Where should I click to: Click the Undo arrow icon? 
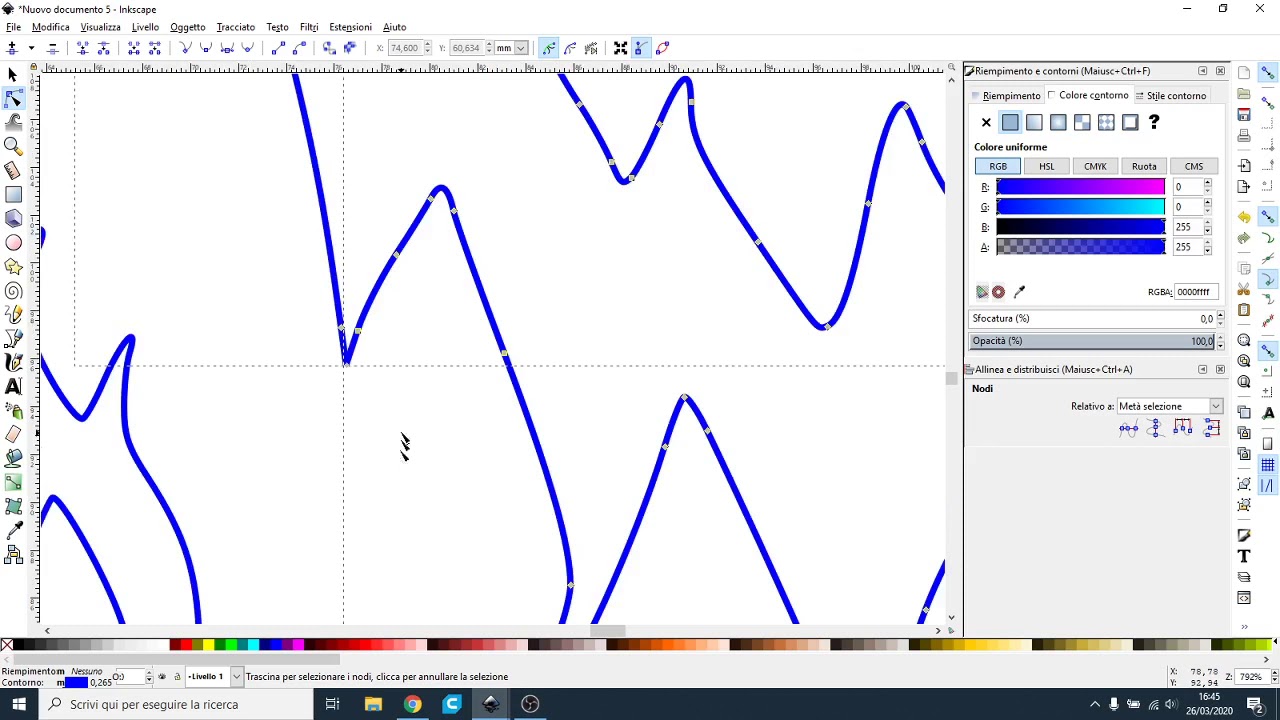tap(1244, 217)
